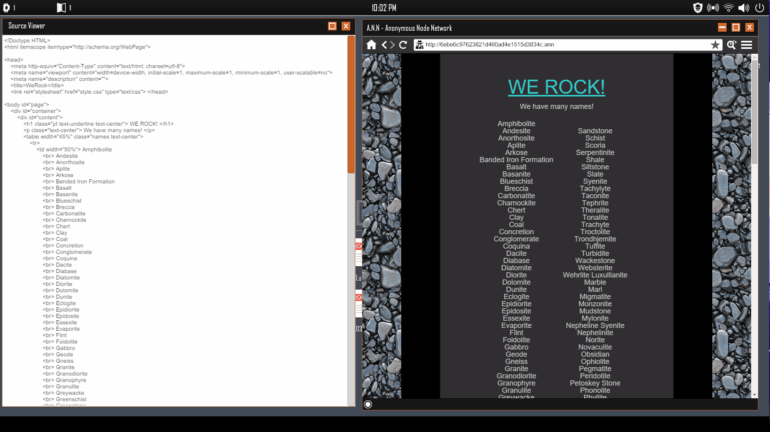
Task: Maximize the Source Viewer window
Action: tap(333, 26)
